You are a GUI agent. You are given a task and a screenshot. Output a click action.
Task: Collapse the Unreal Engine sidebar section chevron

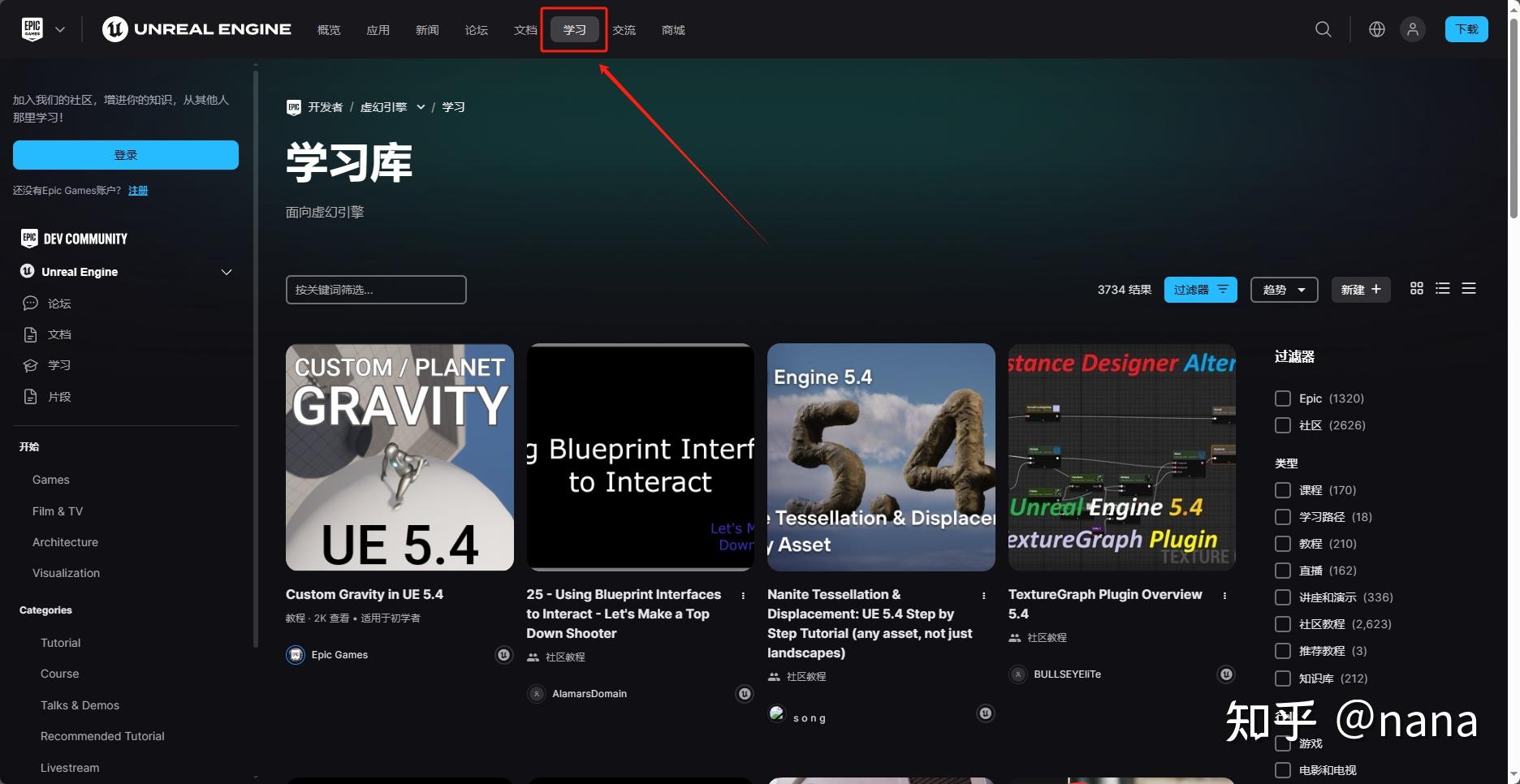(227, 272)
